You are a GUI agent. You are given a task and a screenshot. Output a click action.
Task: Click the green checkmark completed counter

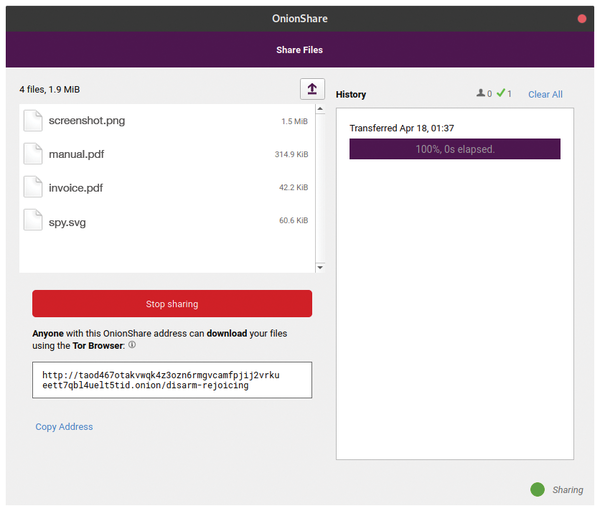tap(501, 93)
